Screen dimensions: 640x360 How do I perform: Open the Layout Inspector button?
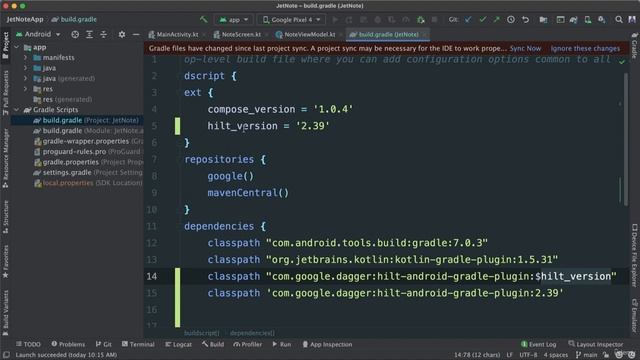tap(596, 344)
